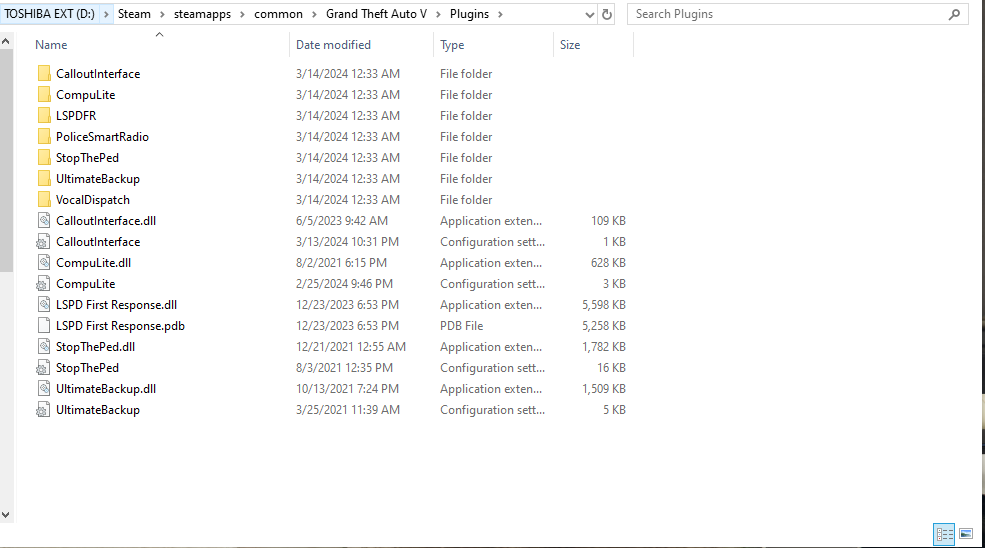Expand chevron after Grand Theft Auto V

[x=438, y=14]
